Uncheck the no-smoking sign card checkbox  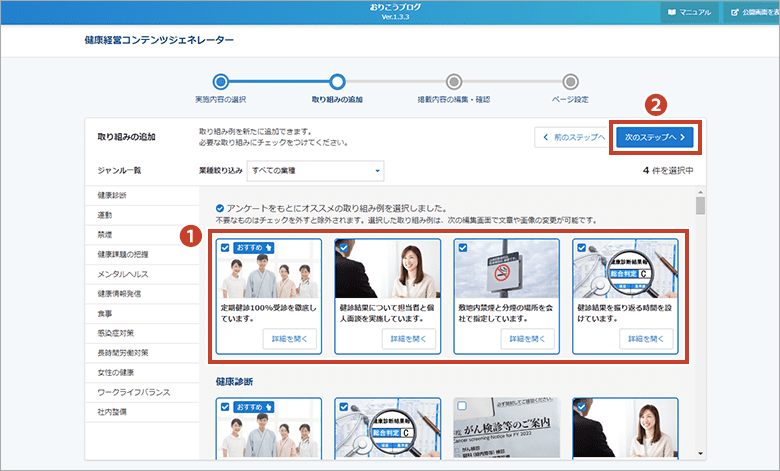point(461,246)
